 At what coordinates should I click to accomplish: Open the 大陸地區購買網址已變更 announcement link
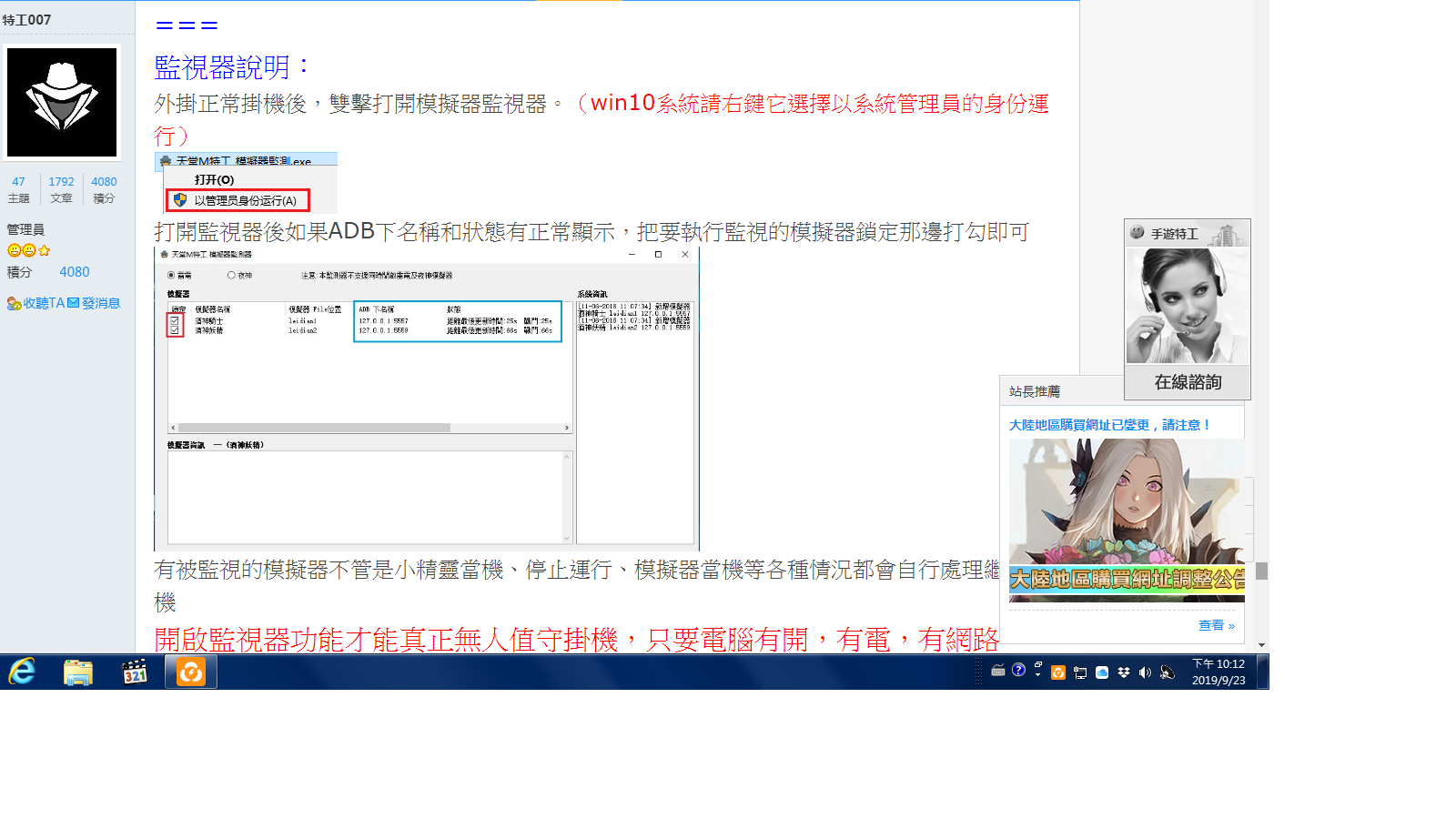coord(1109,425)
